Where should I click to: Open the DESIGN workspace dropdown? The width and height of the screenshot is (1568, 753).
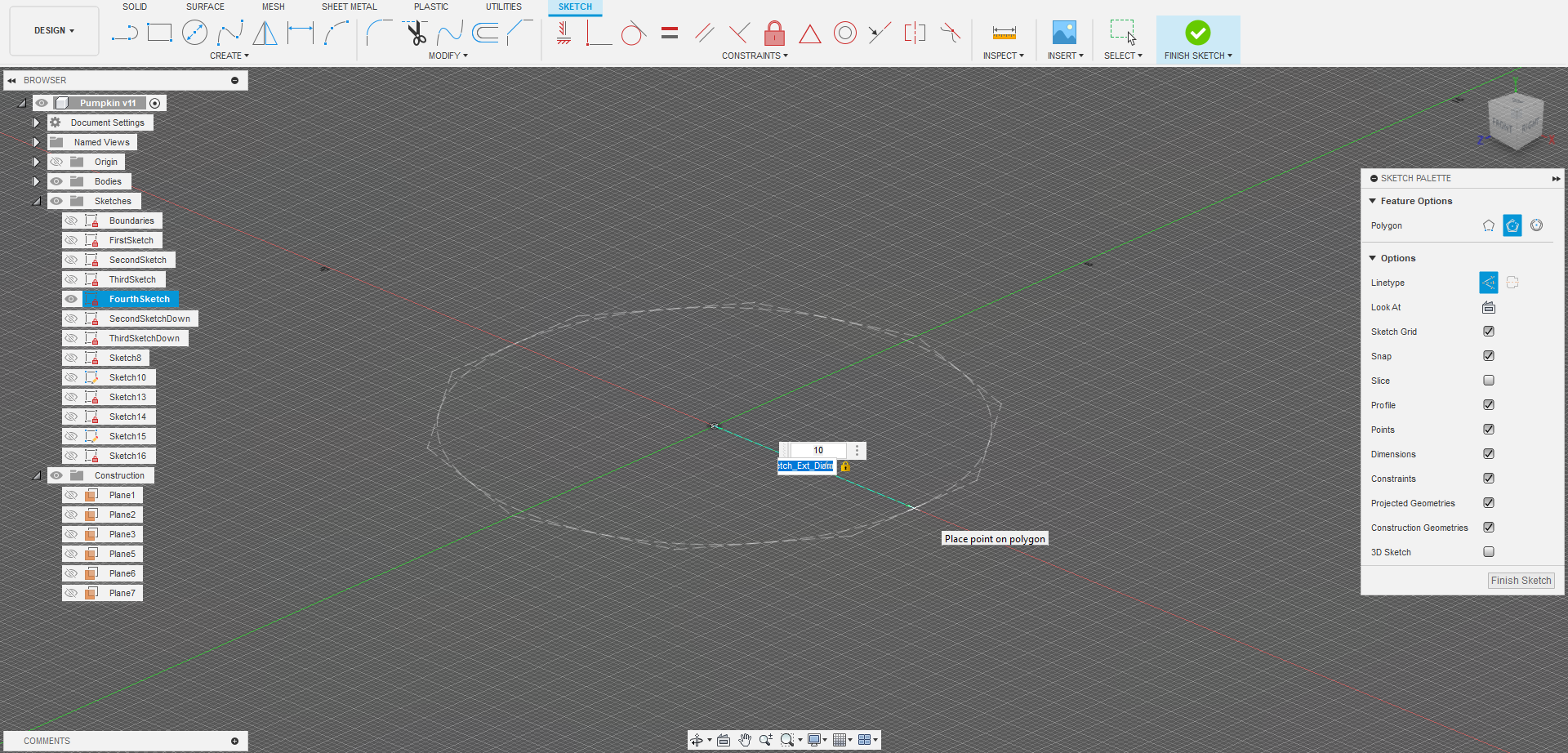(x=54, y=31)
